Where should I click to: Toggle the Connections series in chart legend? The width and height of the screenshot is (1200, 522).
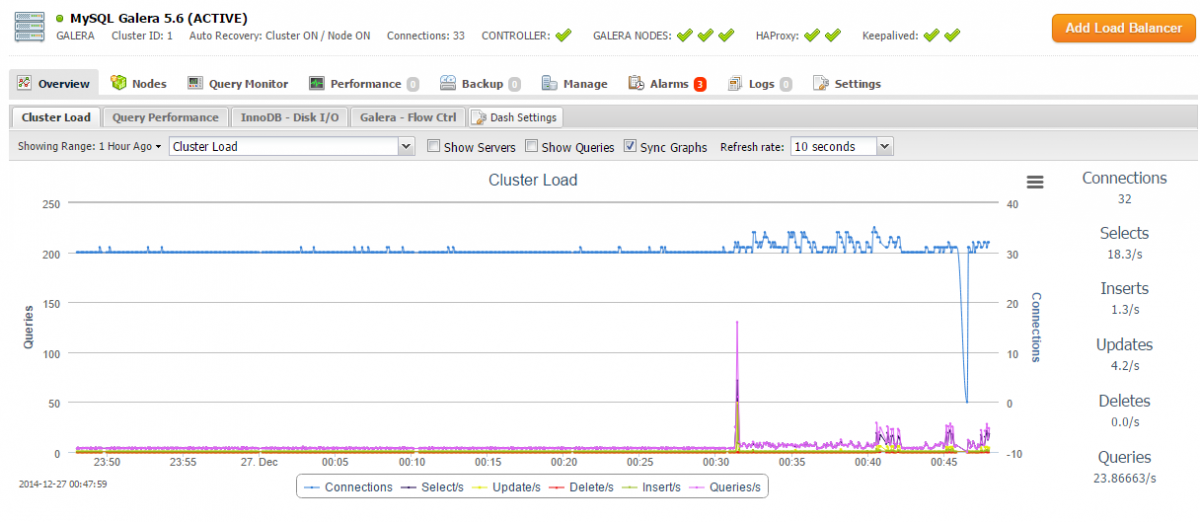tap(349, 487)
